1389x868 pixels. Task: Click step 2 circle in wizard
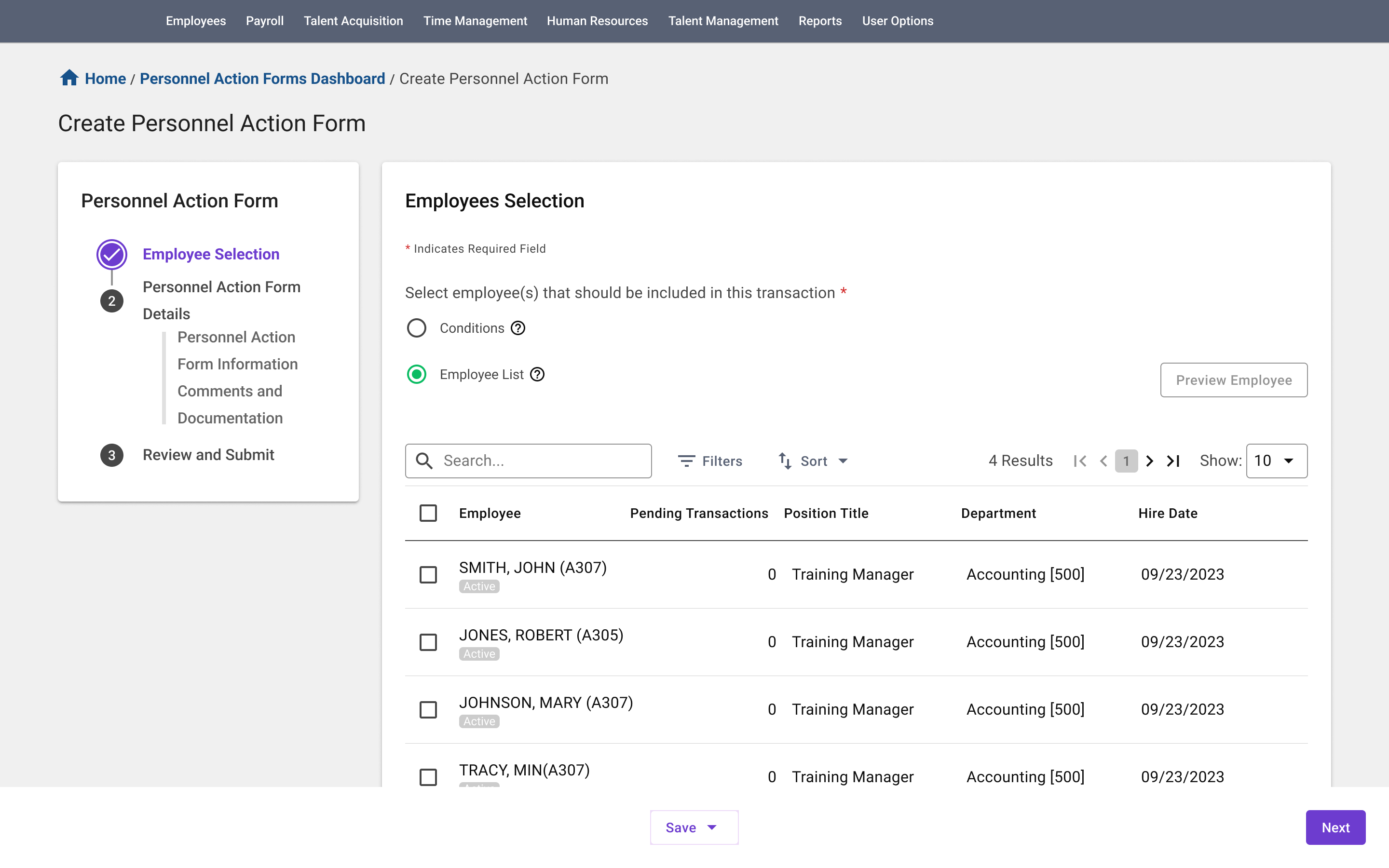[x=111, y=301]
